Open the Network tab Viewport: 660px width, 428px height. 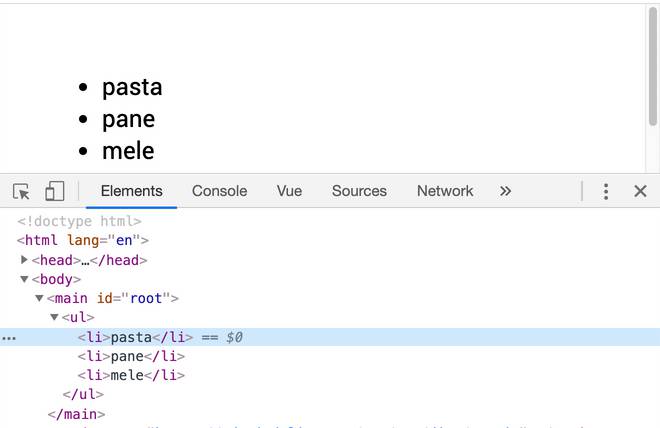[x=445, y=191]
